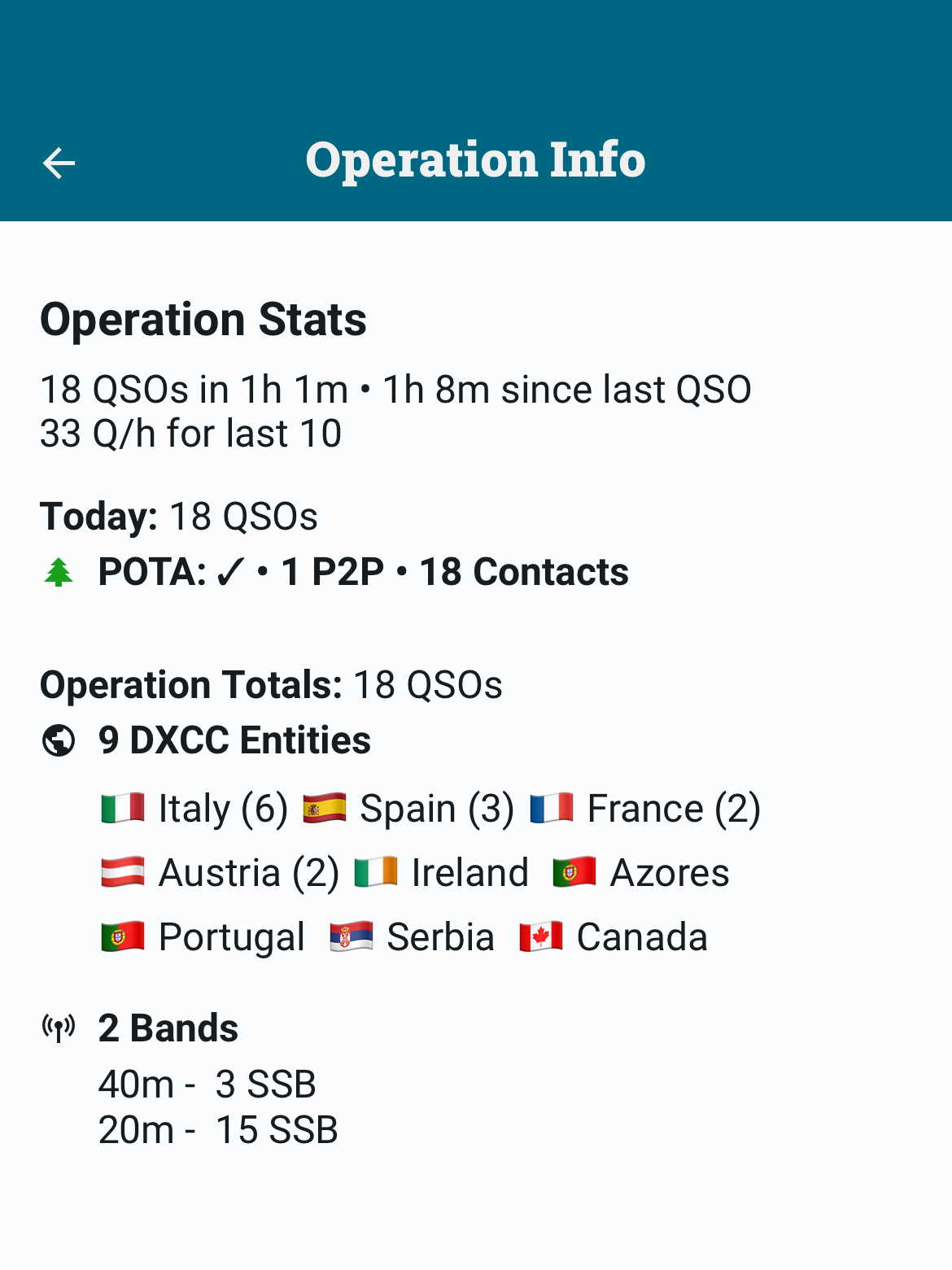Click the Italy flag icon
Viewport: 952px width, 1270px height.
point(123,809)
